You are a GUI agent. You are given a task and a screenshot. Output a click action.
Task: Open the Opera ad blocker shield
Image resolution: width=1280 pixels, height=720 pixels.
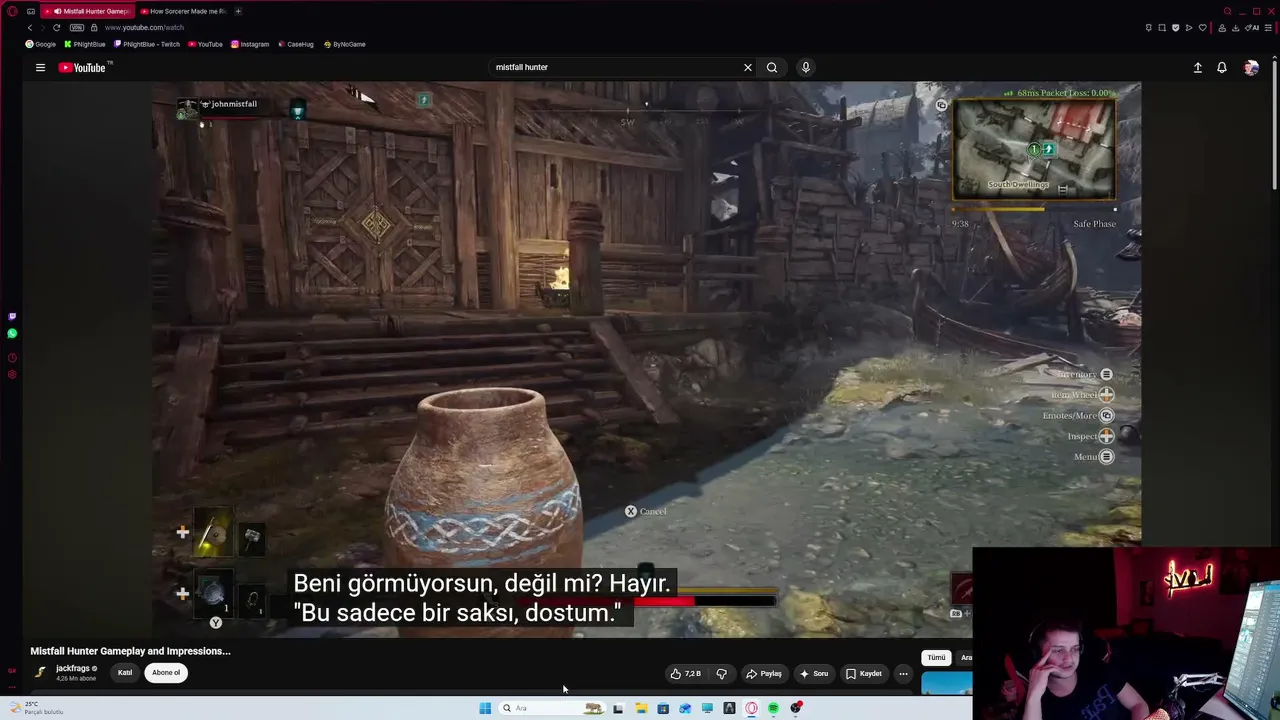pos(1175,27)
